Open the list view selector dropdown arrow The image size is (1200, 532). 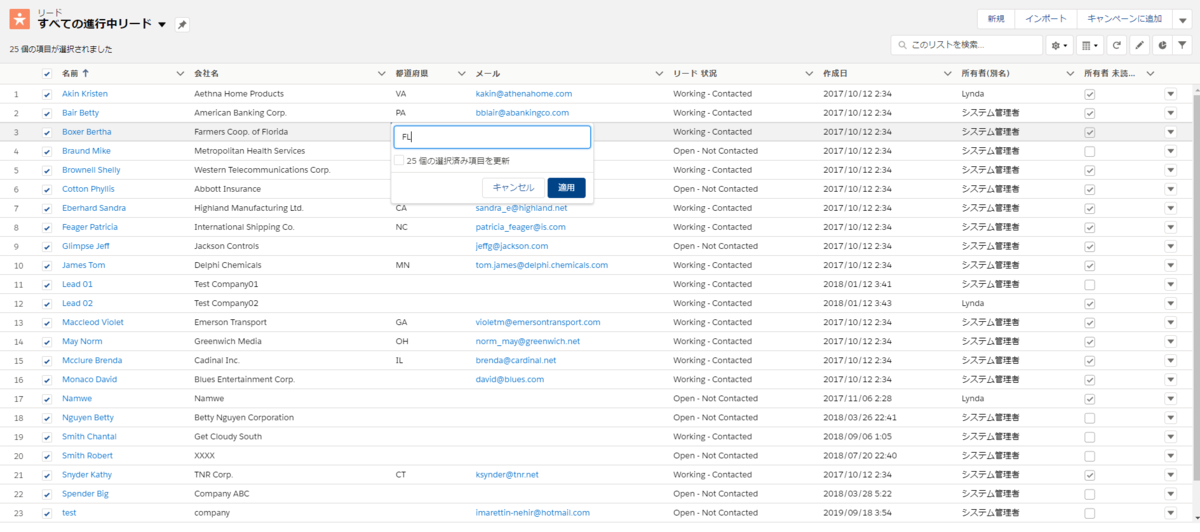pyautogui.click(x=163, y=24)
